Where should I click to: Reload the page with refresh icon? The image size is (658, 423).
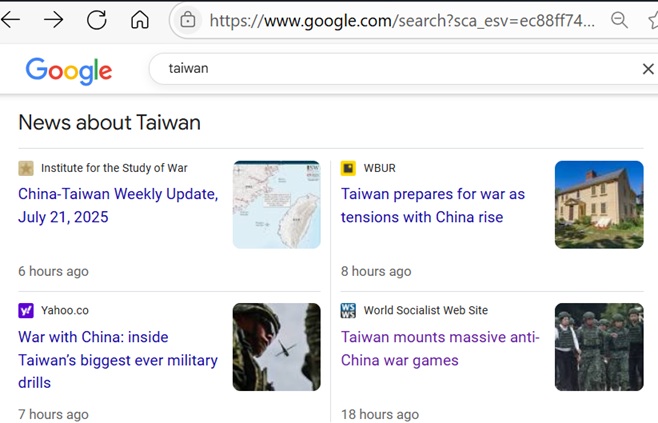coord(97,20)
